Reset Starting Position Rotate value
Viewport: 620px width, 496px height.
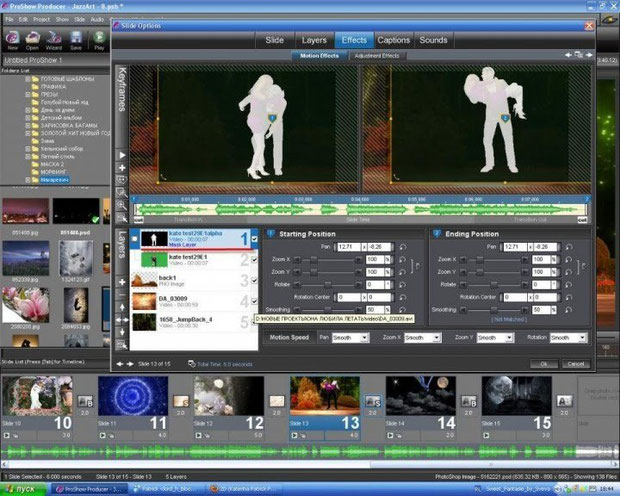(x=403, y=284)
